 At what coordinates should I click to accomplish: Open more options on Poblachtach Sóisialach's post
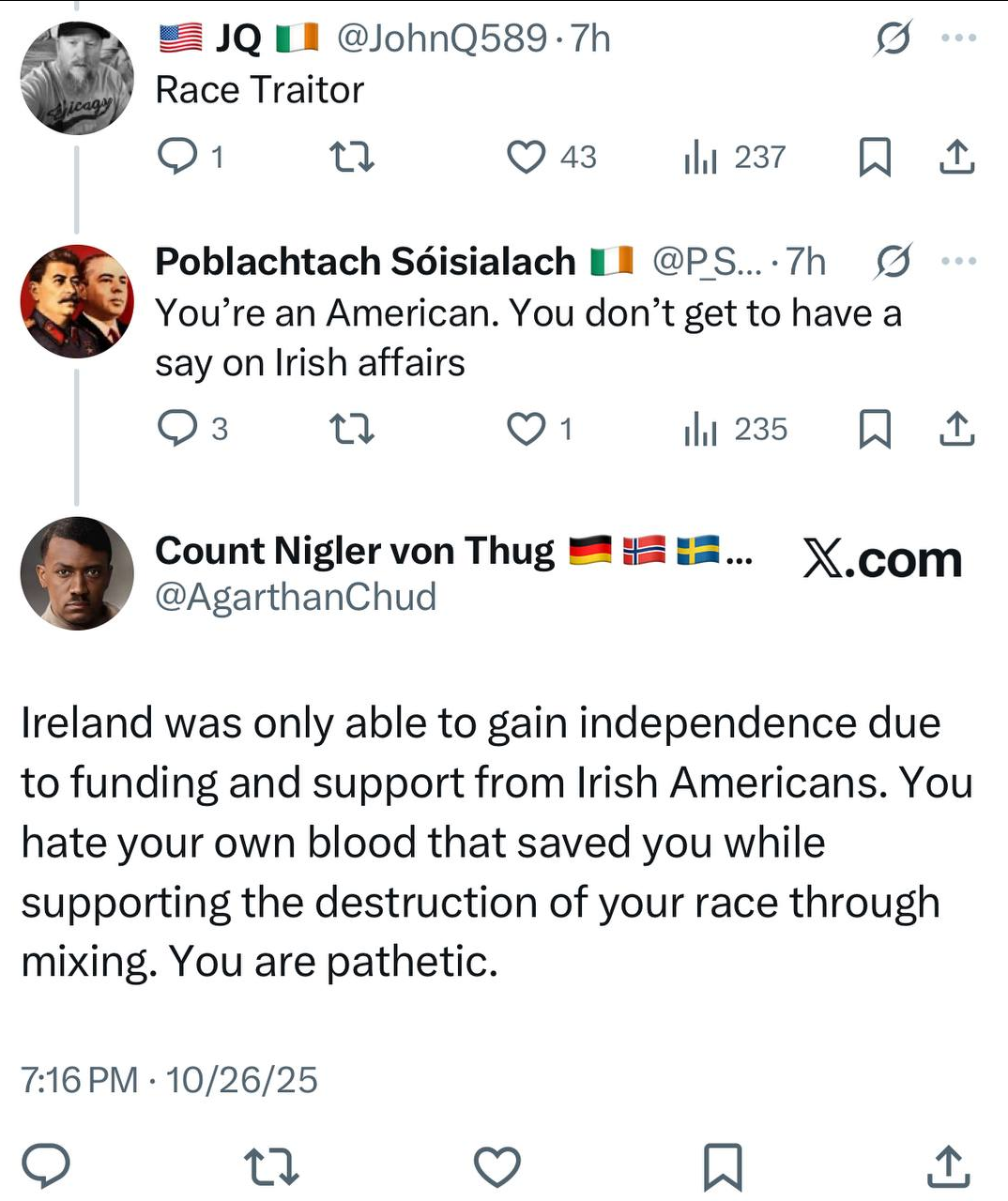coord(958,261)
